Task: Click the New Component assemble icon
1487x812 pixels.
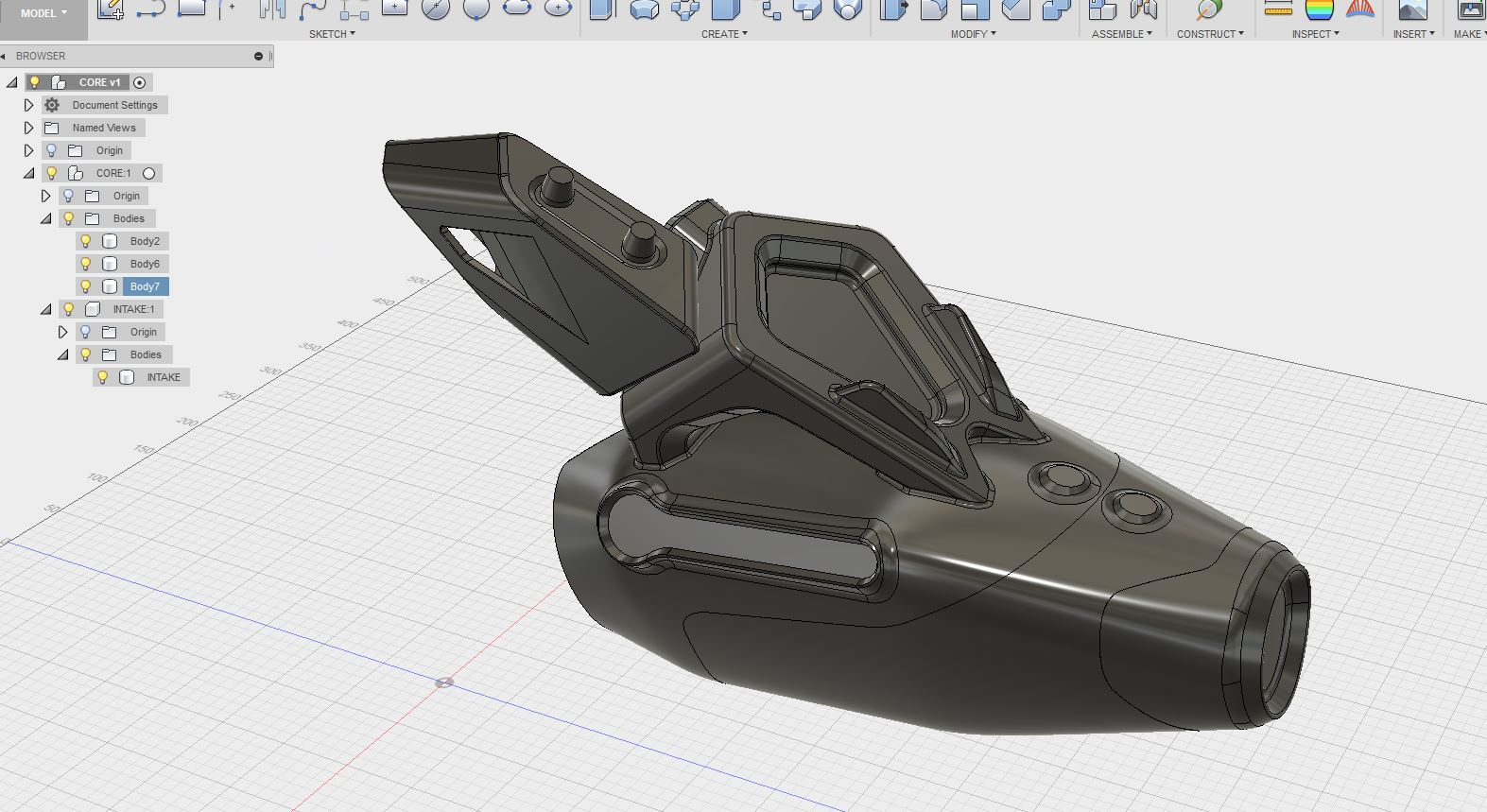Action: click(1102, 9)
